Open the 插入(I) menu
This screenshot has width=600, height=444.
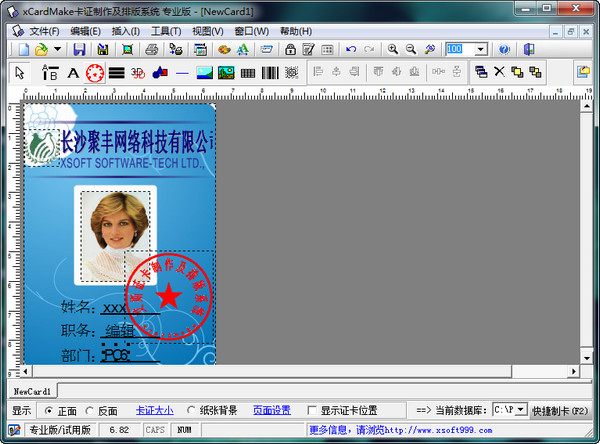126,31
